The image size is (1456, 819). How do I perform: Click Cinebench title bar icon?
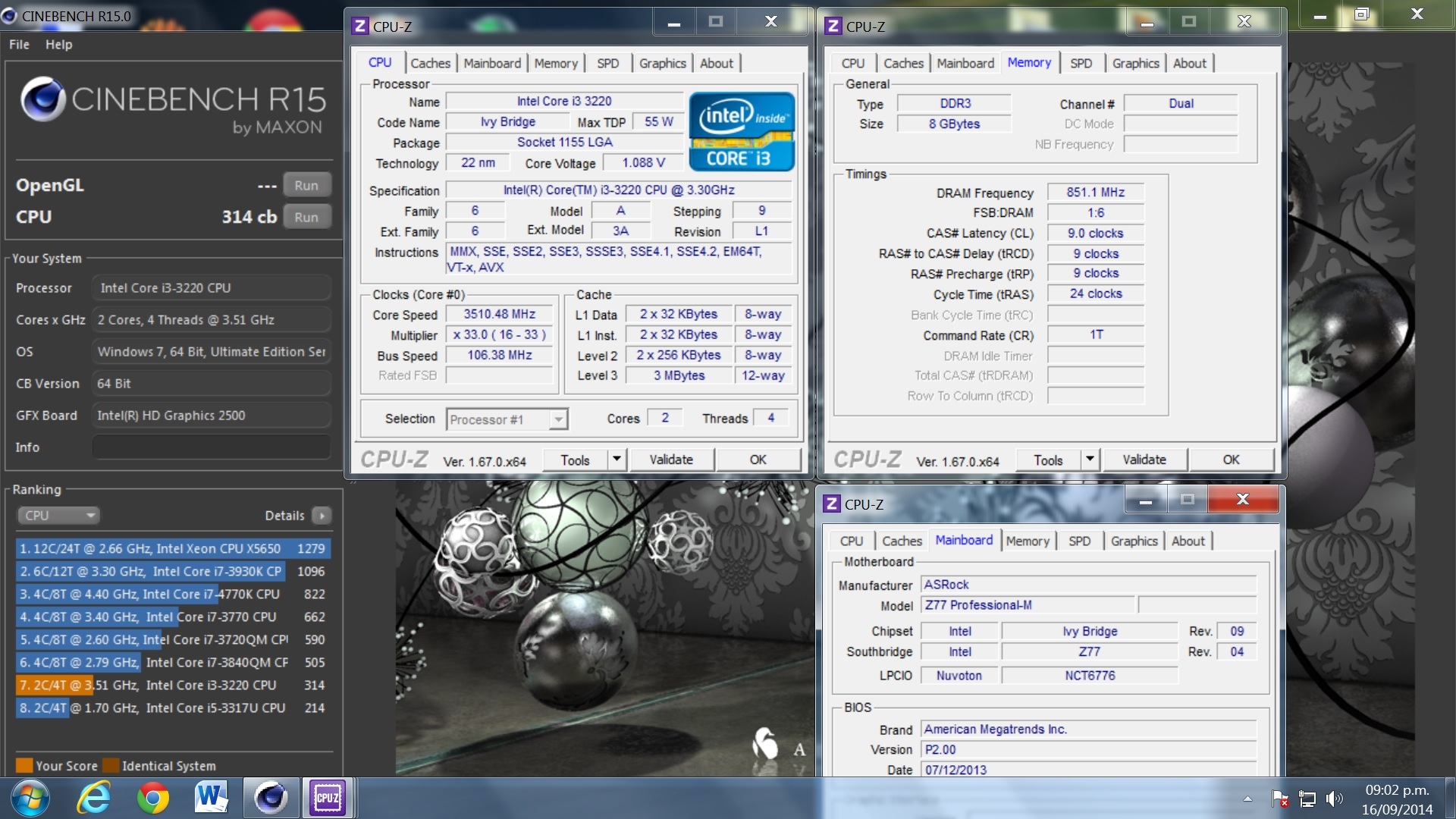9,16
